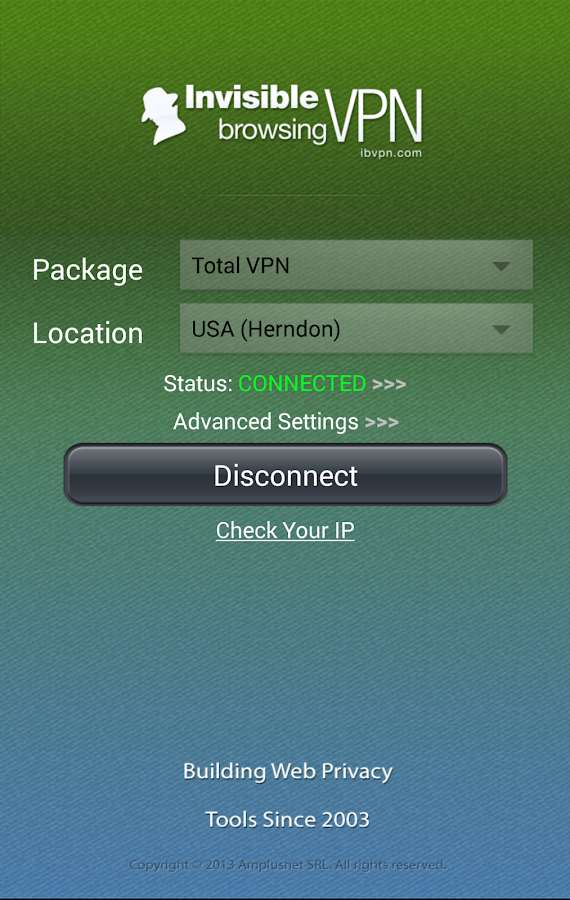Image resolution: width=570 pixels, height=900 pixels.
Task: Click the arrows after CONNECTED status
Action: pos(389,384)
